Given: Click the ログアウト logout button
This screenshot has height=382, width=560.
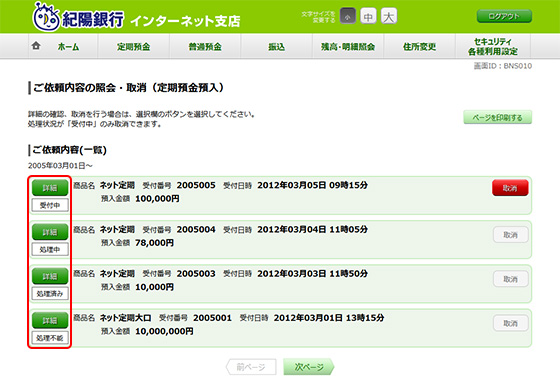Looking at the screenshot, I should (x=504, y=16).
